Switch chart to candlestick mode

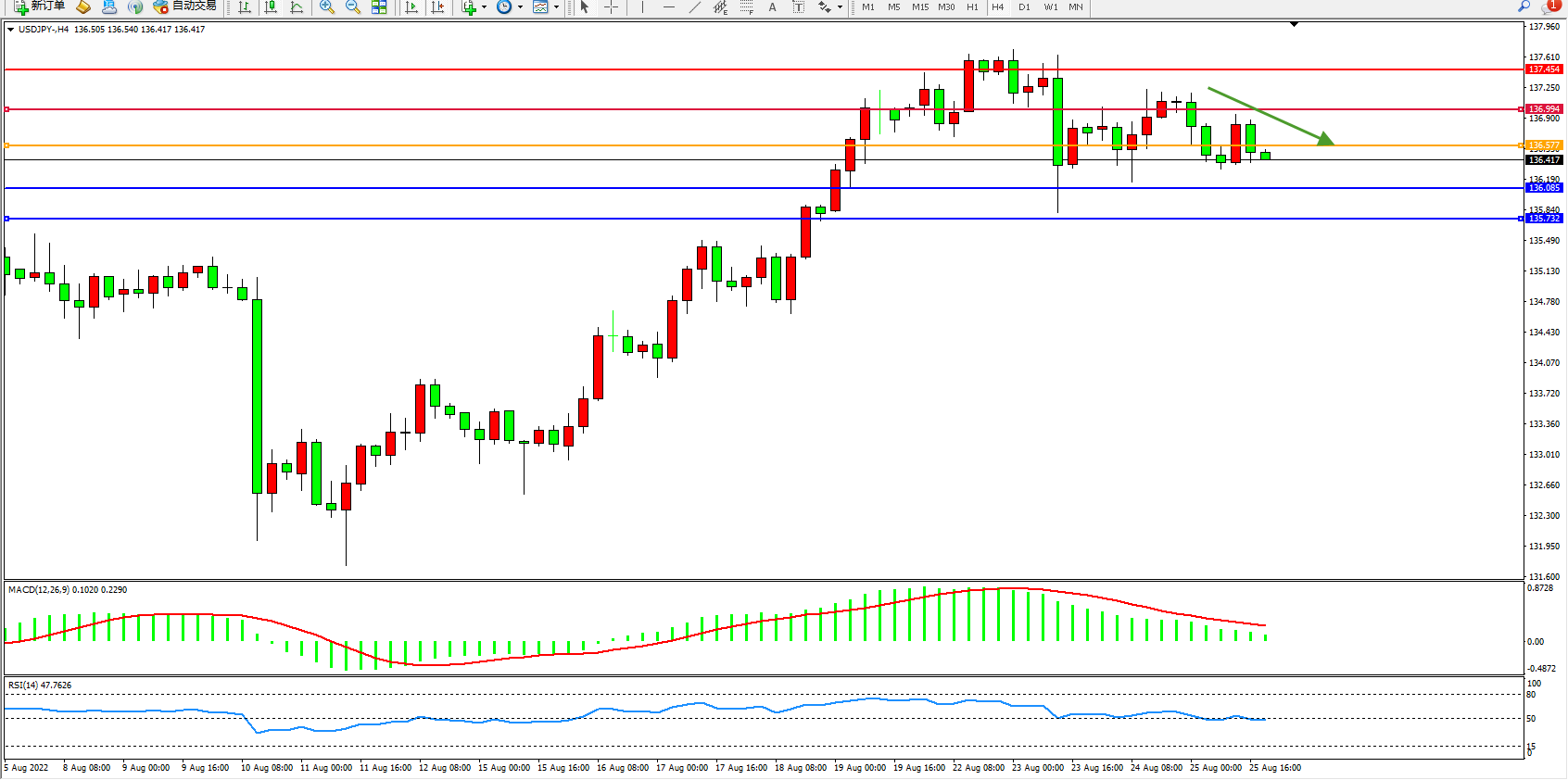(271, 7)
